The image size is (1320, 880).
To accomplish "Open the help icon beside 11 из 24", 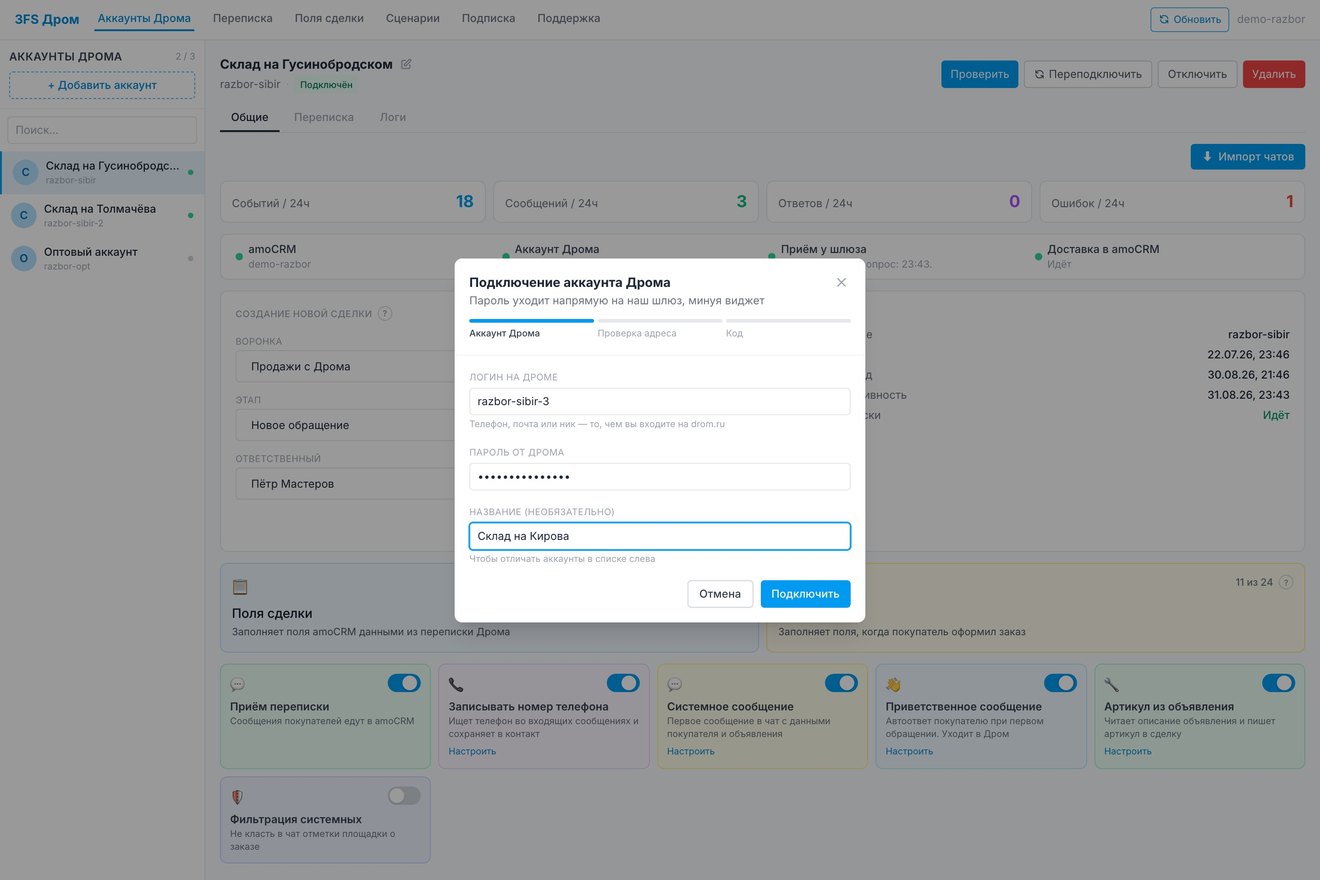I will (x=1286, y=582).
